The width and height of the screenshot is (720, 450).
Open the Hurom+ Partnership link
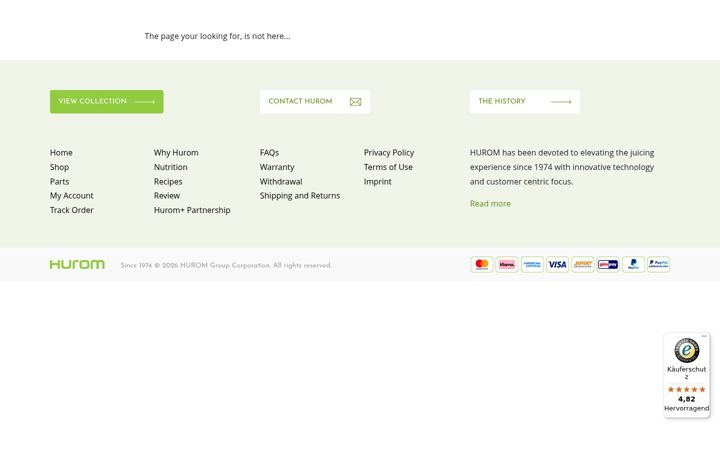click(192, 210)
